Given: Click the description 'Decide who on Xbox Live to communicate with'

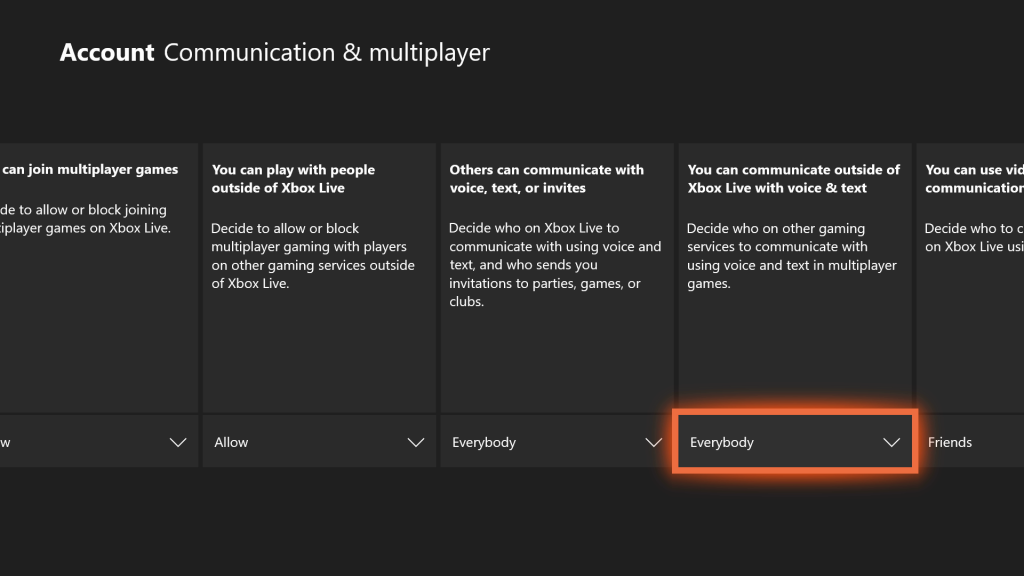Looking at the screenshot, I should pyautogui.click(x=555, y=264).
